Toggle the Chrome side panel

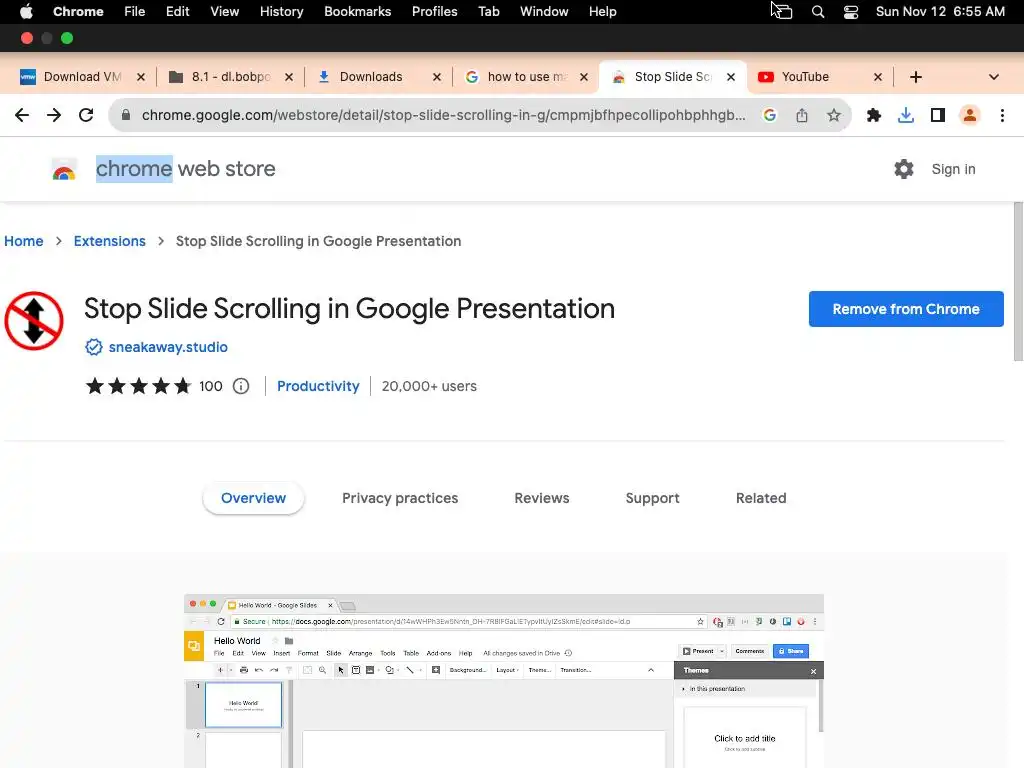pyautogui.click(x=938, y=116)
